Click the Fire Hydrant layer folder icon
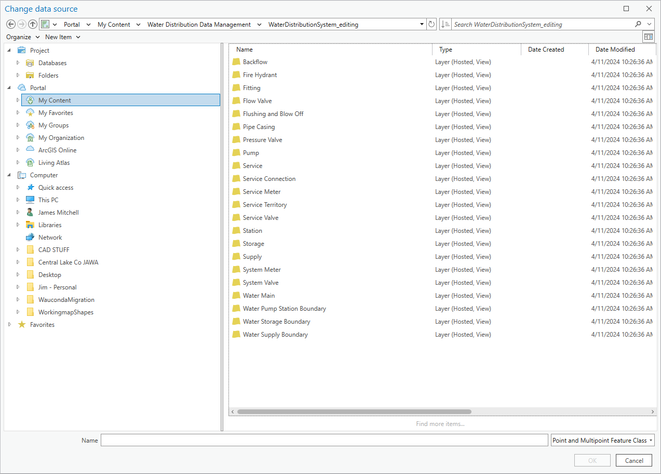 coord(236,75)
